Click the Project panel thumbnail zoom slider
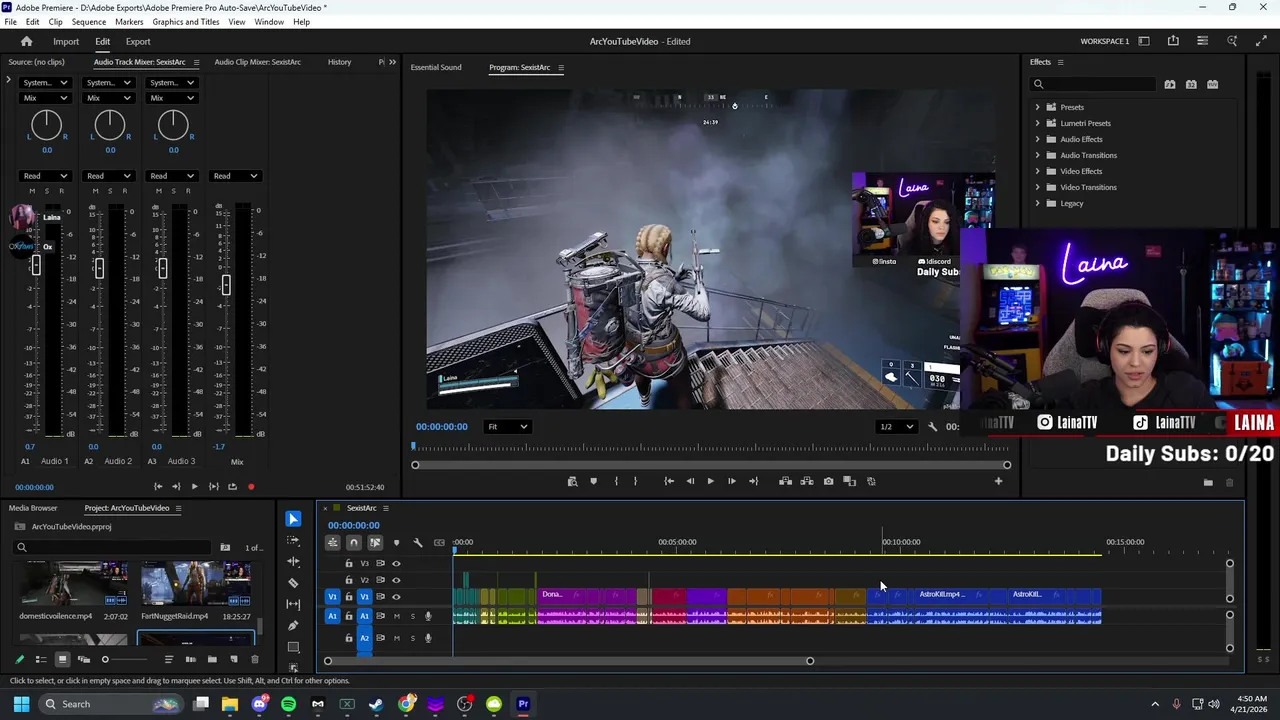This screenshot has height=720, width=1280. (x=105, y=660)
